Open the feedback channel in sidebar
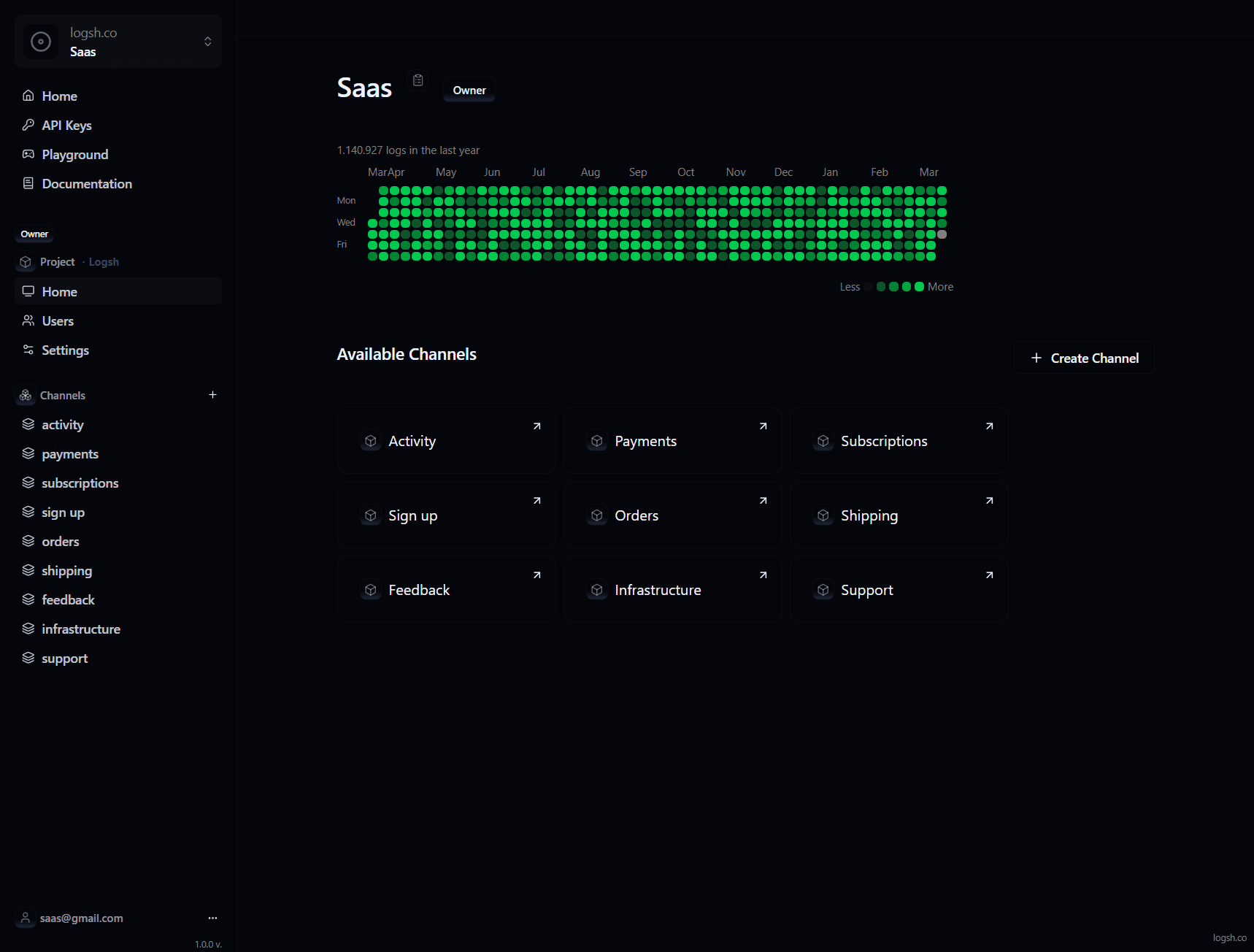Image resolution: width=1254 pixels, height=952 pixels. coord(118,600)
